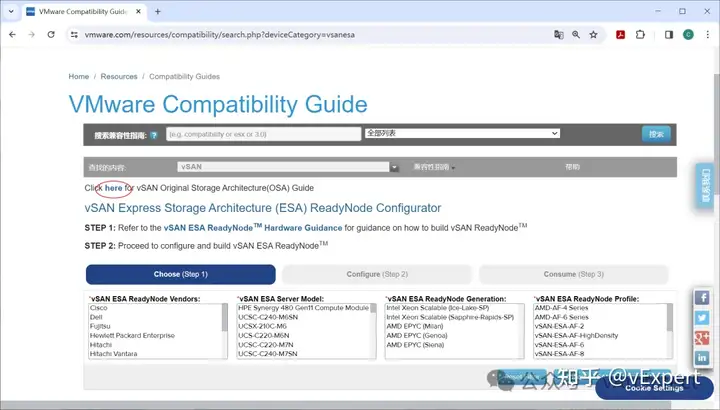Open the green profile avatar
The width and height of the screenshot is (720, 410).
(x=688, y=34)
